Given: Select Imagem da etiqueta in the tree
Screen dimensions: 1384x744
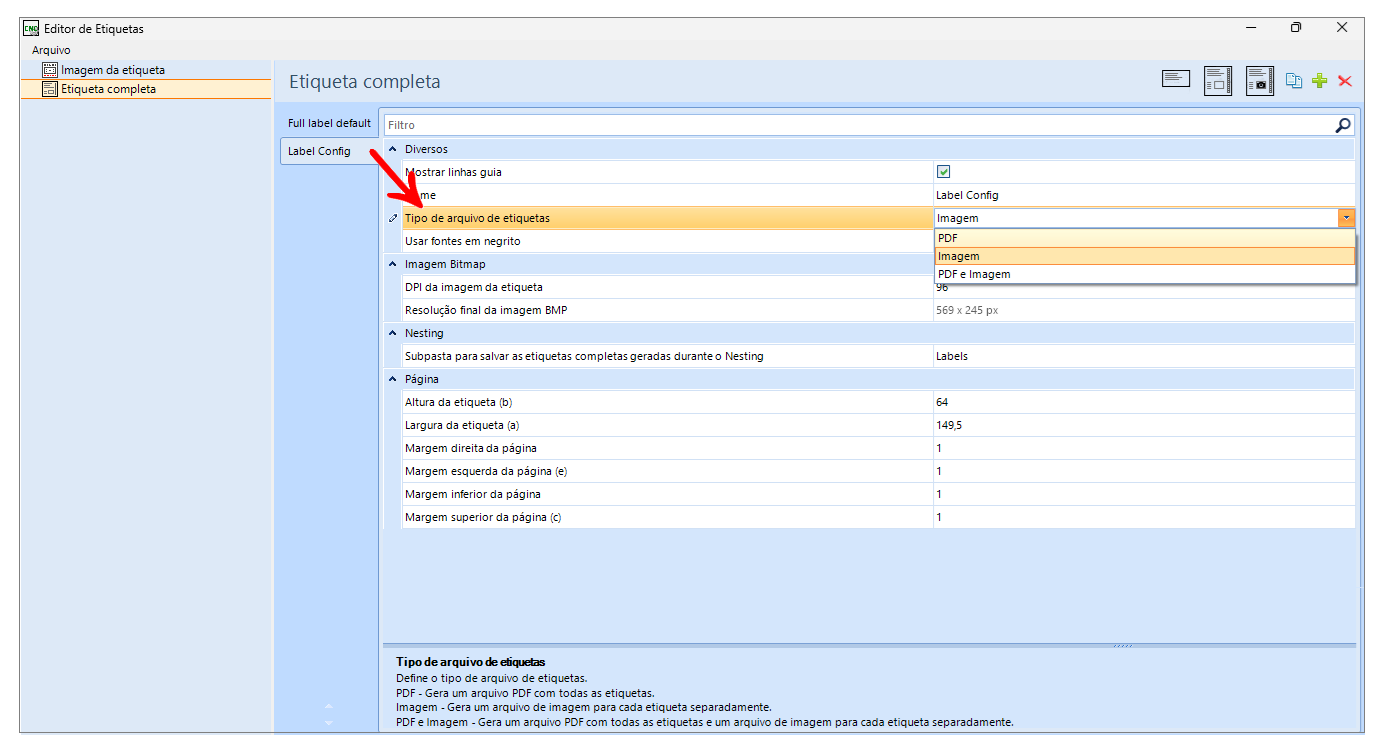Looking at the screenshot, I should (113, 70).
